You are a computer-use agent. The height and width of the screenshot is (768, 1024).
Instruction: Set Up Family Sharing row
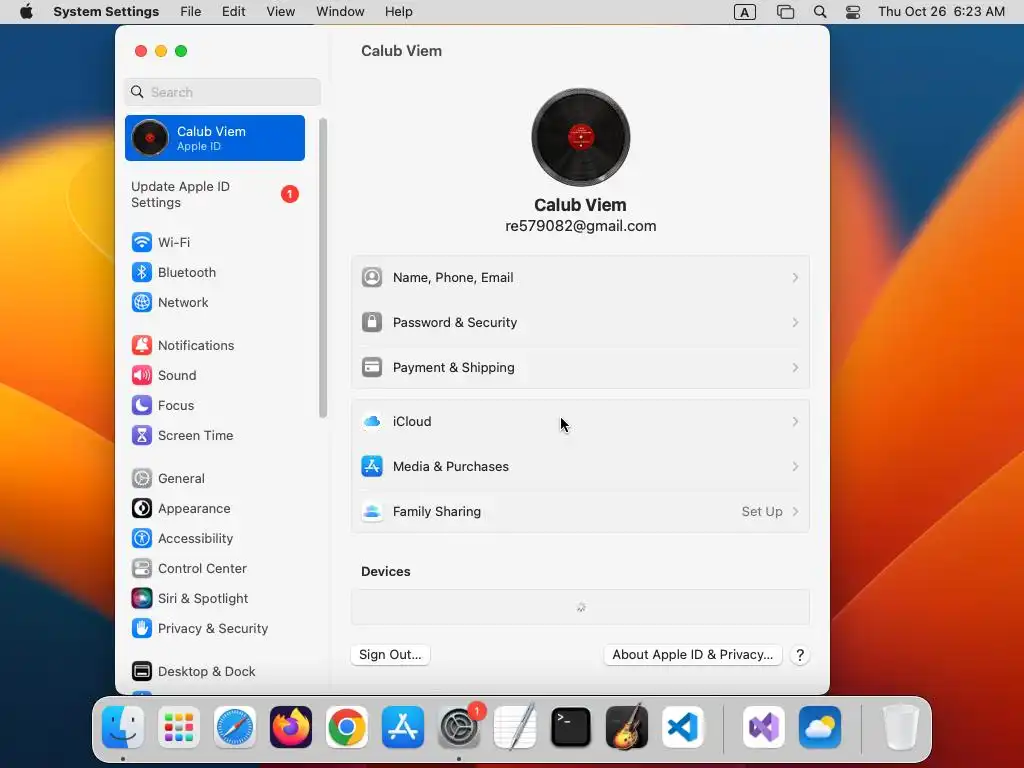pyautogui.click(x=580, y=512)
